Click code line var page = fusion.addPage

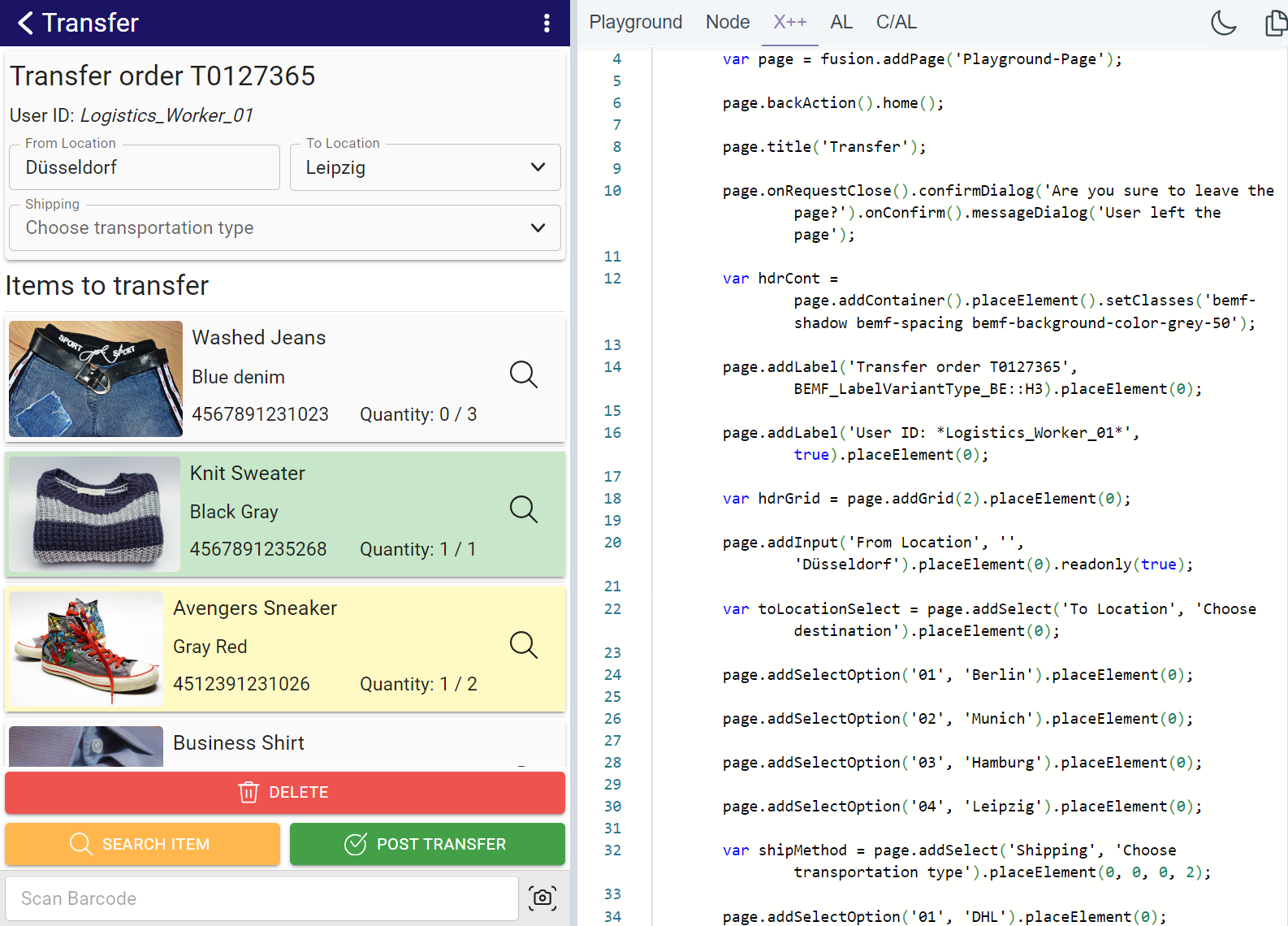click(923, 58)
